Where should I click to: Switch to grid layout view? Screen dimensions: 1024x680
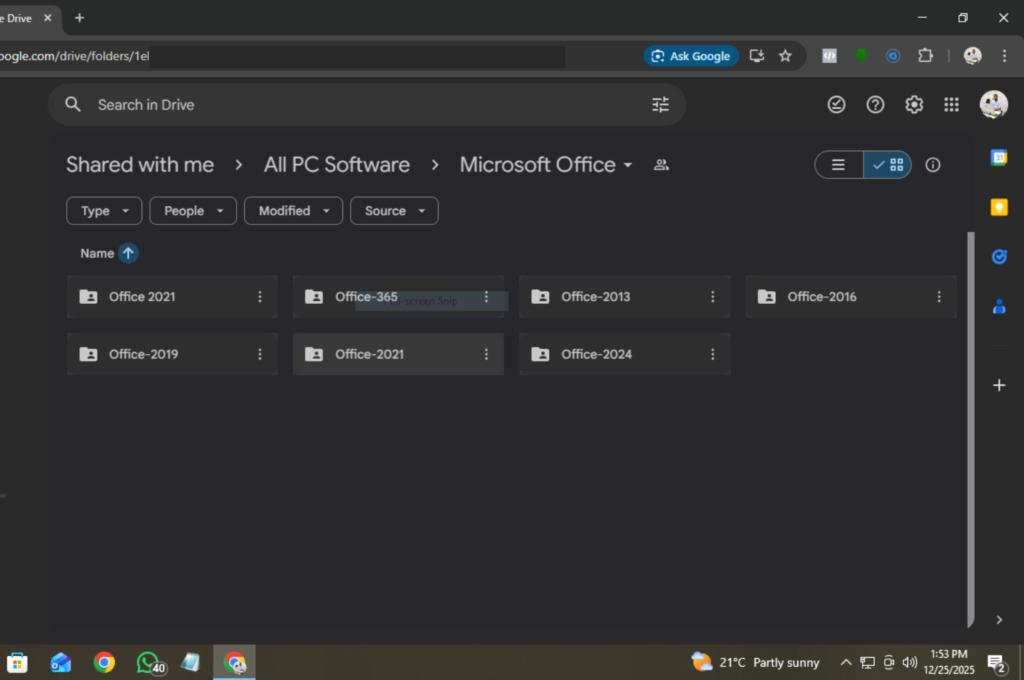[x=887, y=165]
